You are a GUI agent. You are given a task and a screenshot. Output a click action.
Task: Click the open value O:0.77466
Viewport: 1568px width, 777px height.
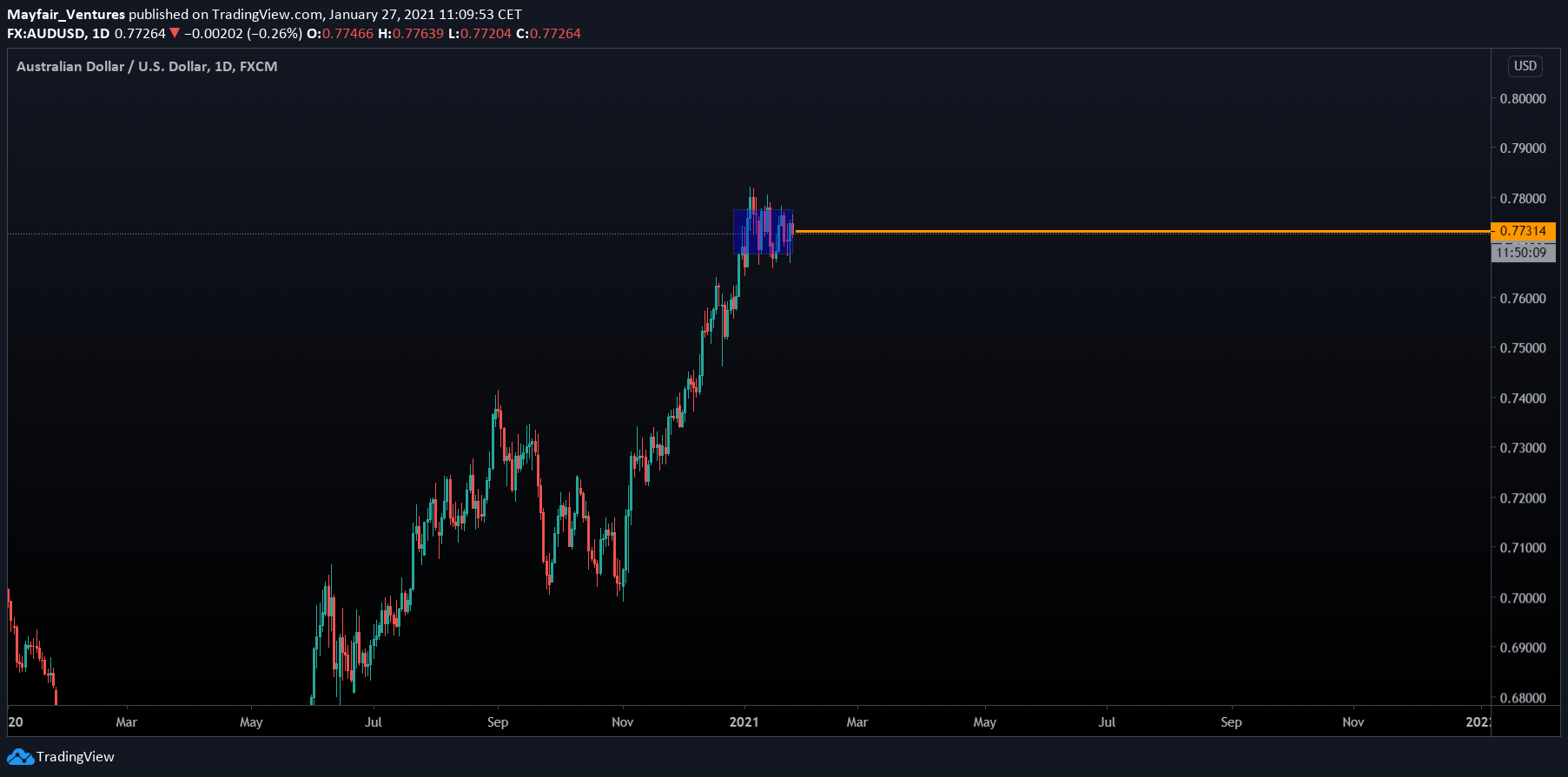coord(341,34)
